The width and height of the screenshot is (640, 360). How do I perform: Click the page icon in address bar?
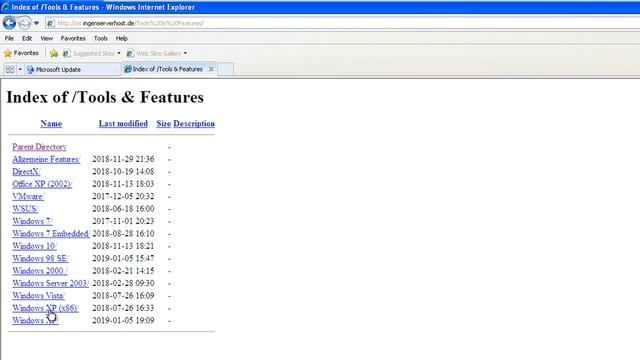click(50, 23)
